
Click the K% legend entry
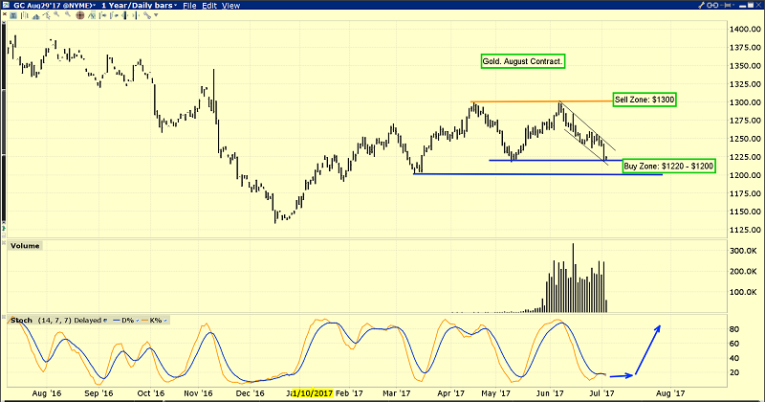tap(155, 320)
